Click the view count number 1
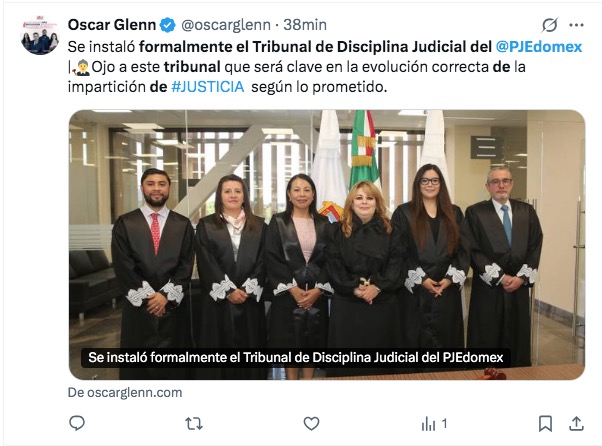 [x=444, y=424]
